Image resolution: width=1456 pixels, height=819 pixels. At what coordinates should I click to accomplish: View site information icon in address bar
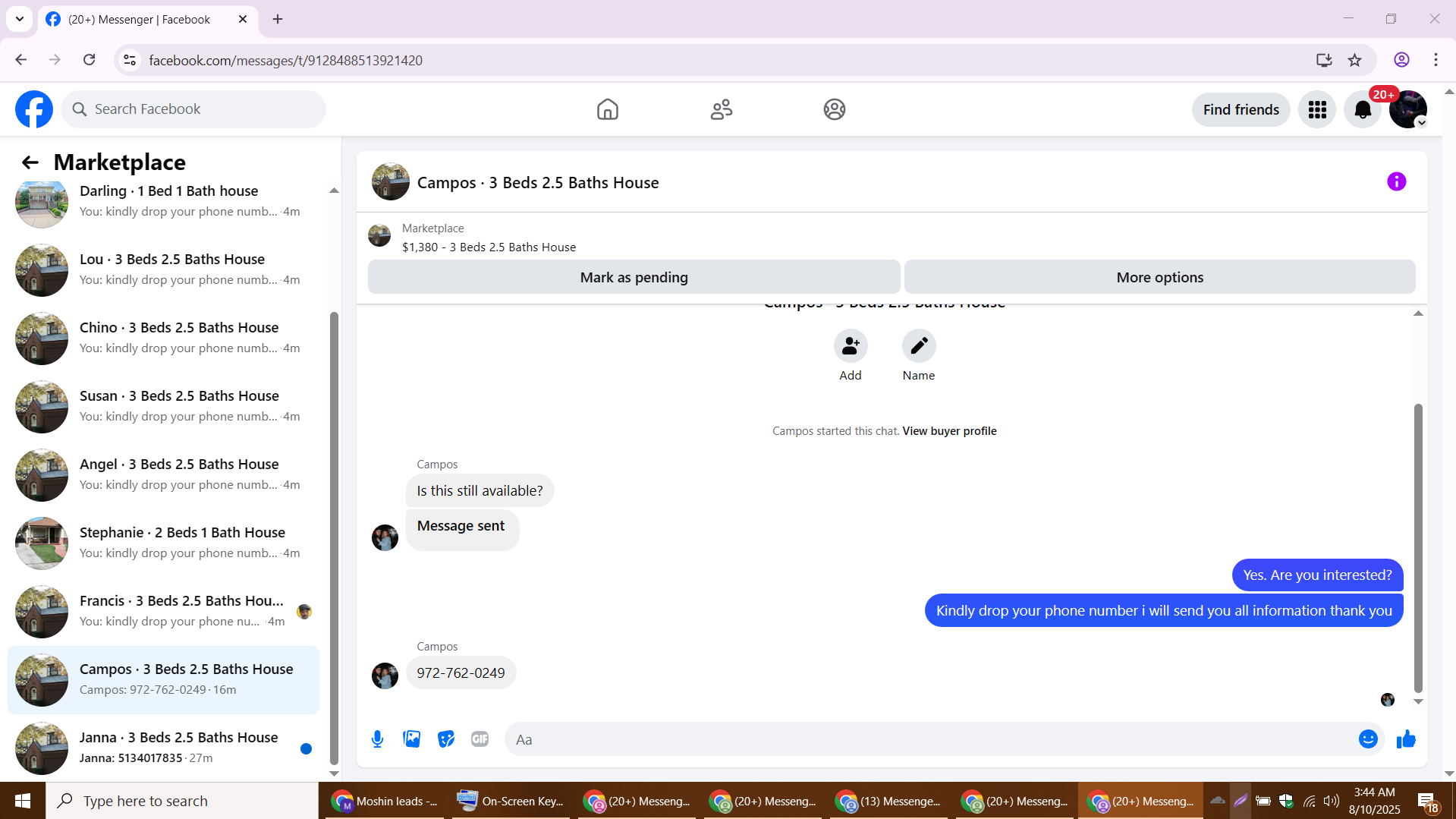click(130, 60)
